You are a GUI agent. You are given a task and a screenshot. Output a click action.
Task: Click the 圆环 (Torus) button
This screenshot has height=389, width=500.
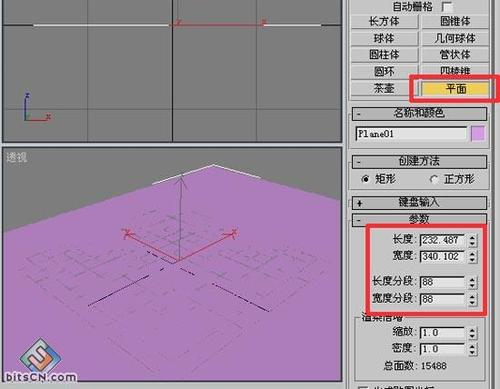[384, 71]
